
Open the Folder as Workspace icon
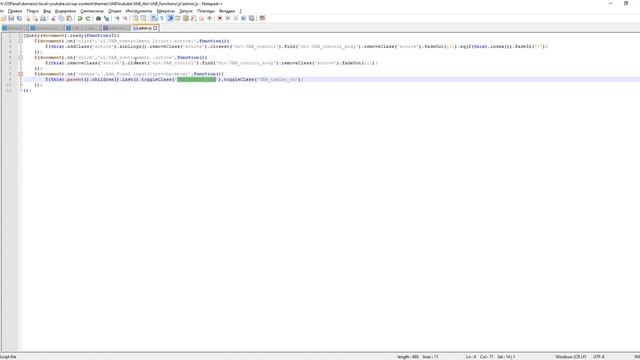point(202,18)
